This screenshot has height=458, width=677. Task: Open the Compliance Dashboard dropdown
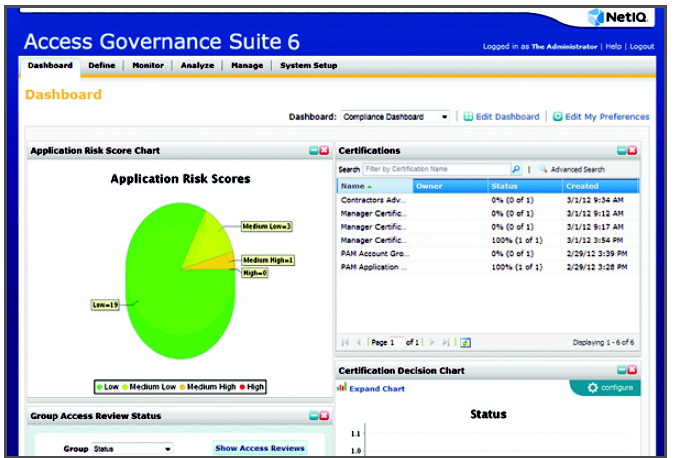point(395,117)
